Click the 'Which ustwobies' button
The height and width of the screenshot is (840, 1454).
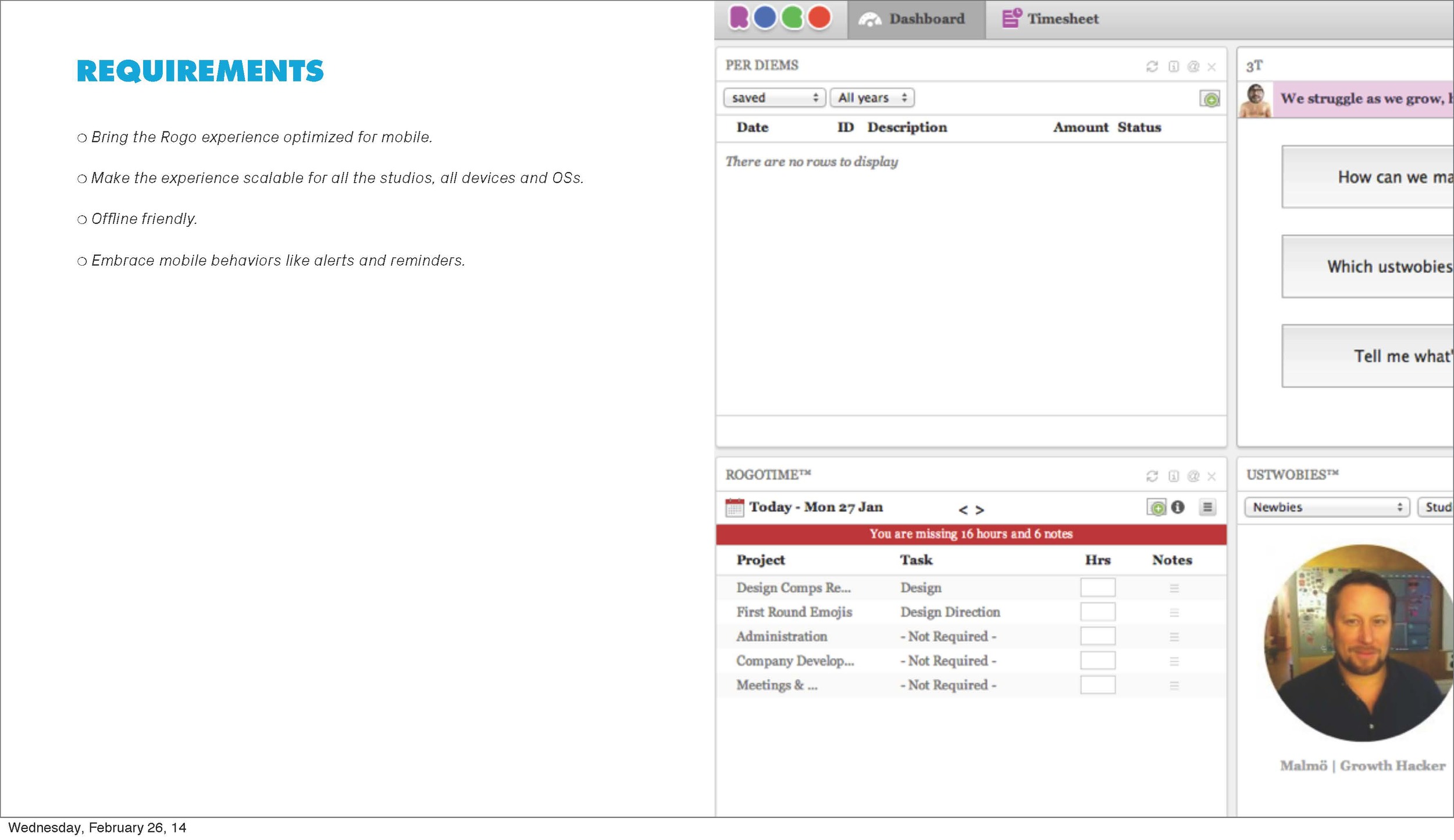coord(1368,266)
